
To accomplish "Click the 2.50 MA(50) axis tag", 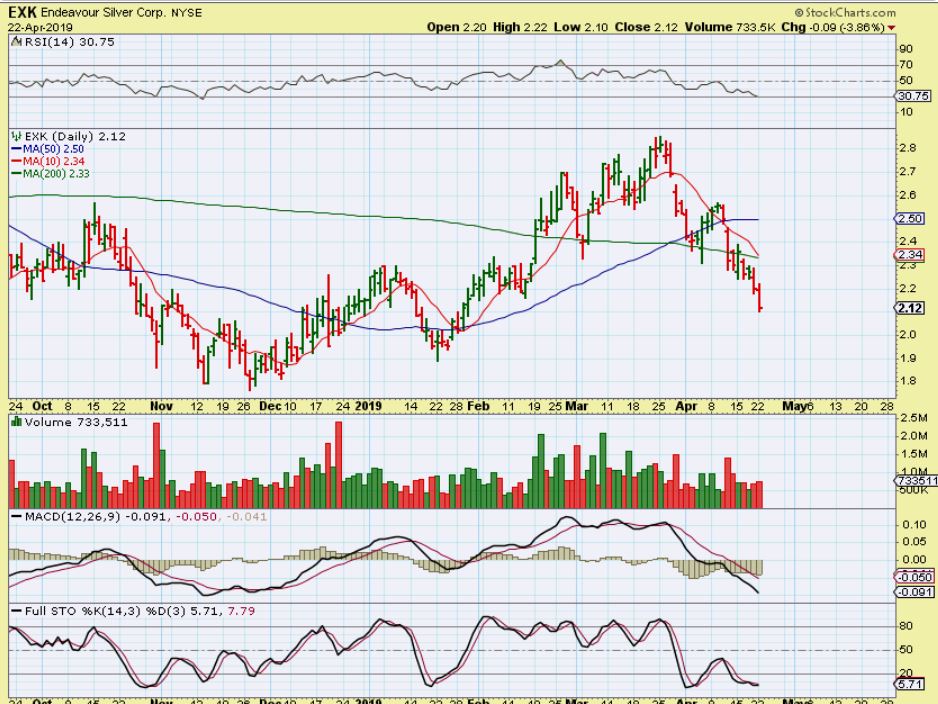I will coord(911,218).
